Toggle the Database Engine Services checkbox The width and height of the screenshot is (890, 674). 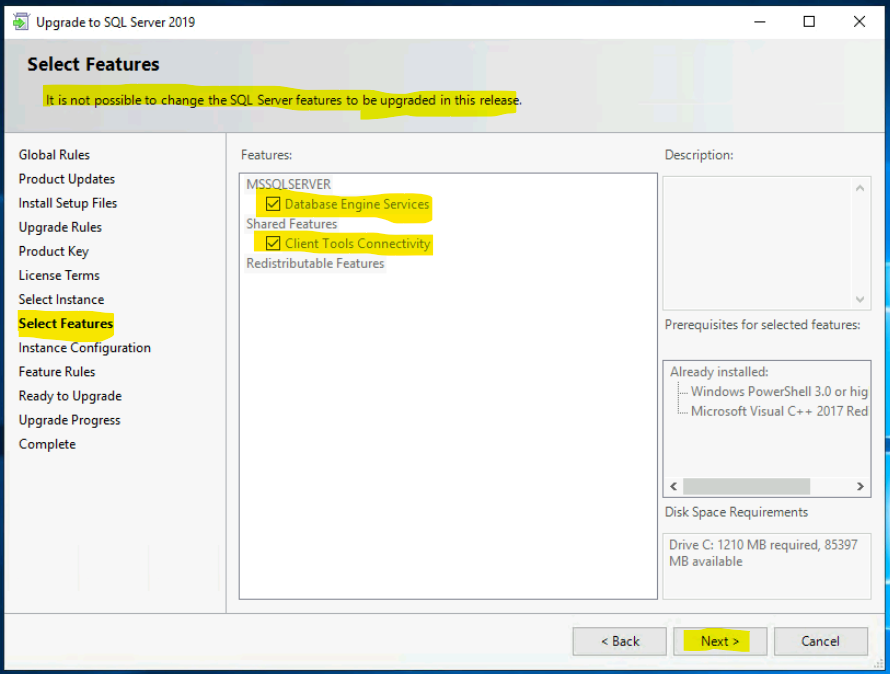point(273,204)
